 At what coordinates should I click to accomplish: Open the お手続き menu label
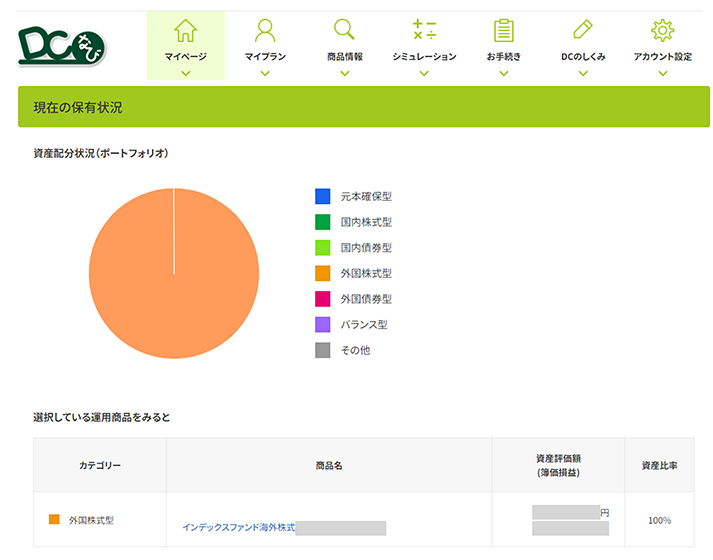(504, 56)
